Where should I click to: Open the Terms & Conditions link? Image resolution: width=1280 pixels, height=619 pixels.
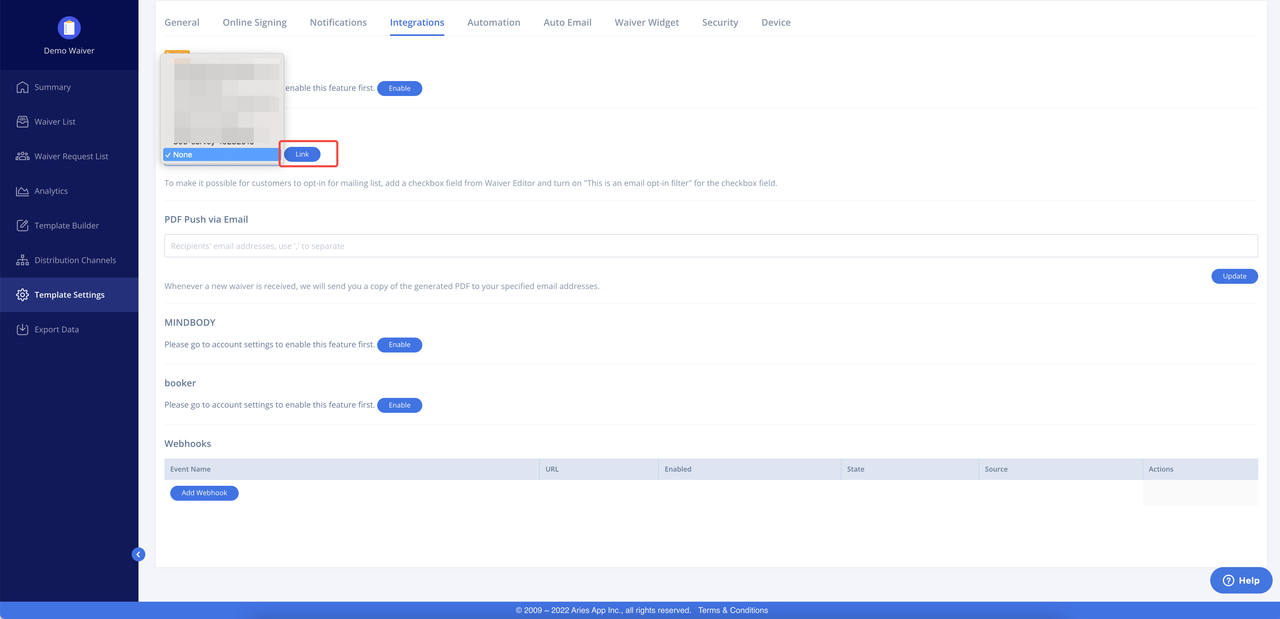pyautogui.click(x=733, y=610)
